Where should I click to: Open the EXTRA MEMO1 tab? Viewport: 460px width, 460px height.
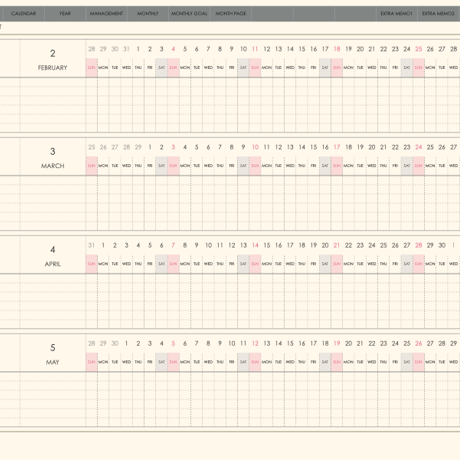397,14
